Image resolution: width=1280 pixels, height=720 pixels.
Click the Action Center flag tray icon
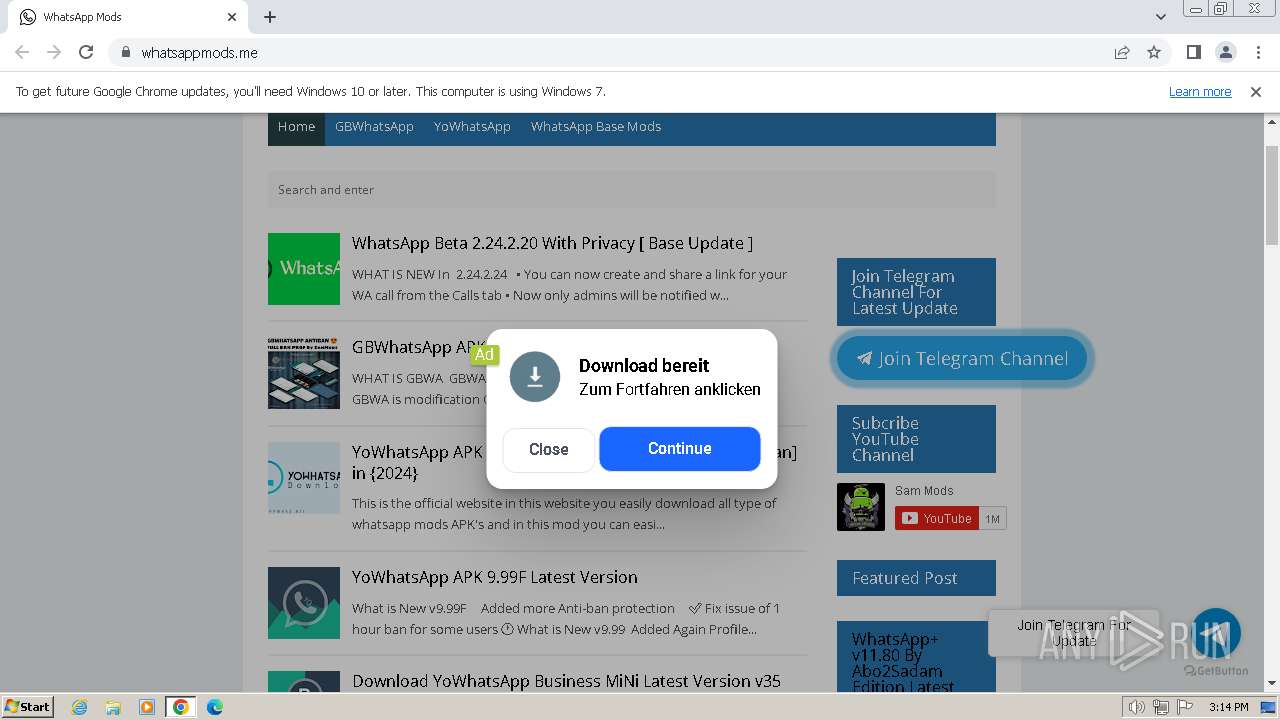pos(1184,707)
